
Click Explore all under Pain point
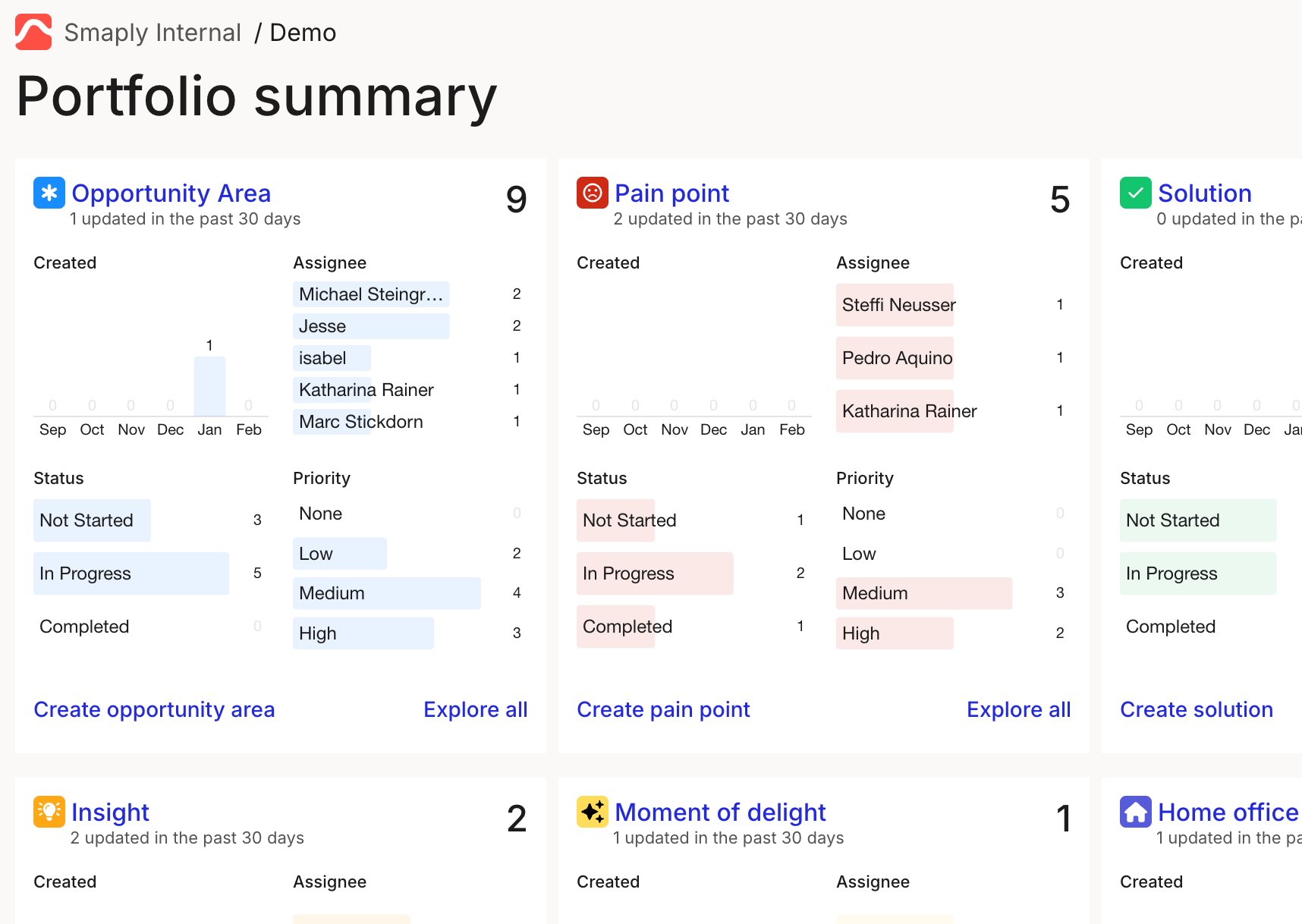click(x=1018, y=709)
